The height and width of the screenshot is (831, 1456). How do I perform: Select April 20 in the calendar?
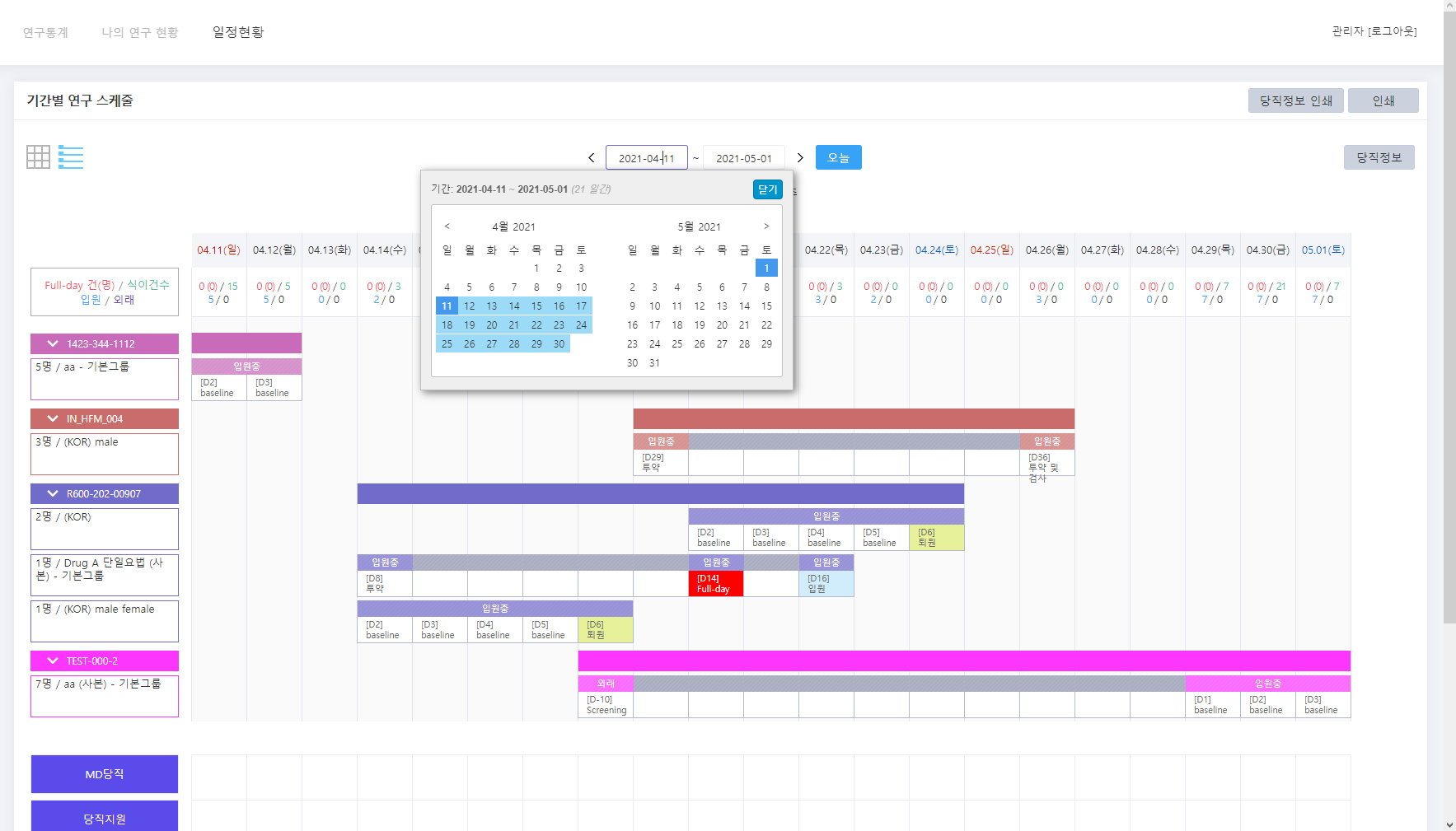click(492, 325)
